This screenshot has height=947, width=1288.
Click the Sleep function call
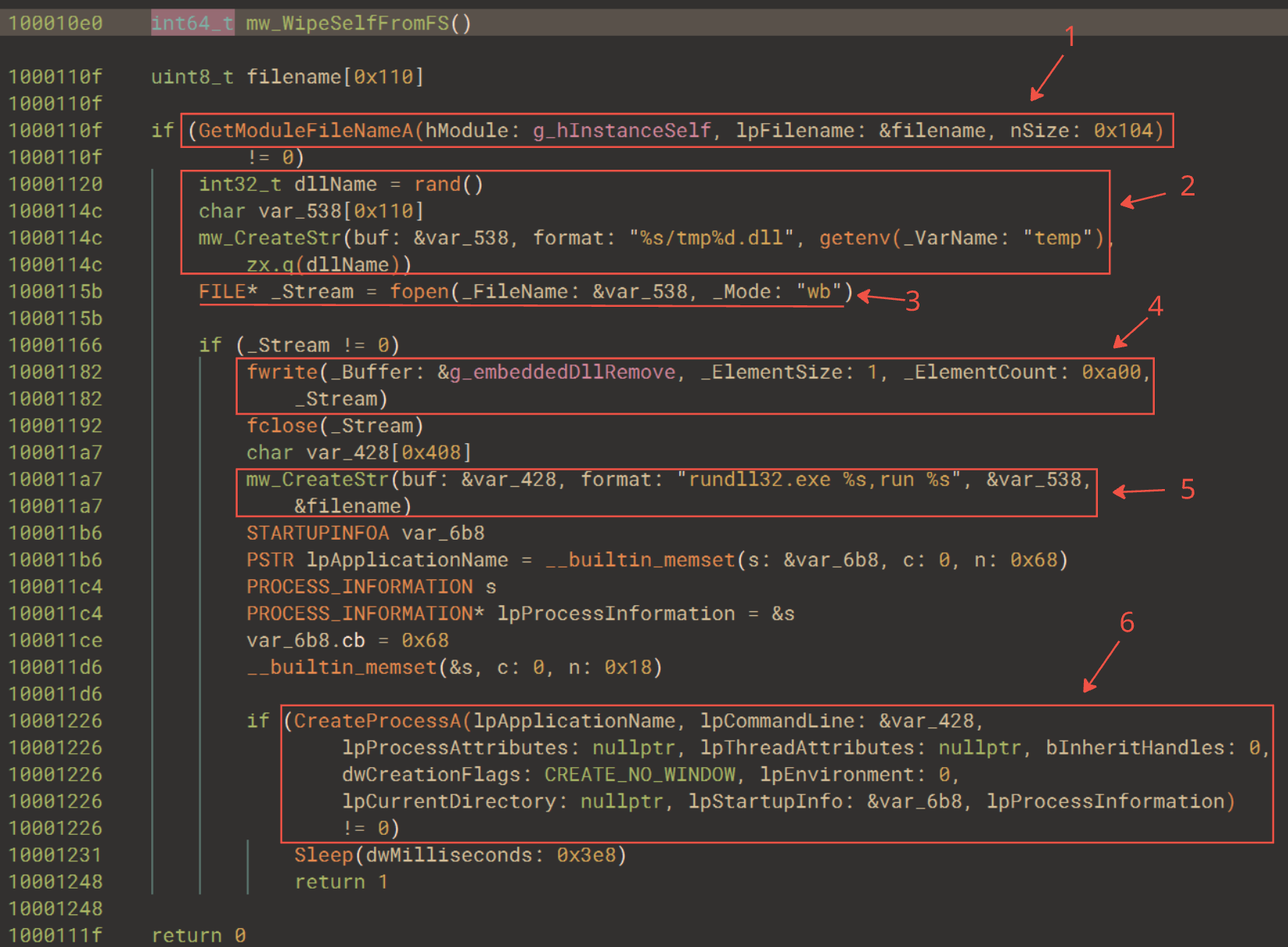[322, 854]
